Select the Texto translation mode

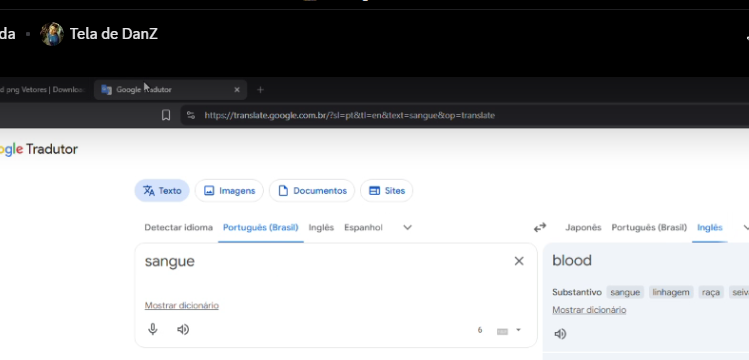coord(162,191)
